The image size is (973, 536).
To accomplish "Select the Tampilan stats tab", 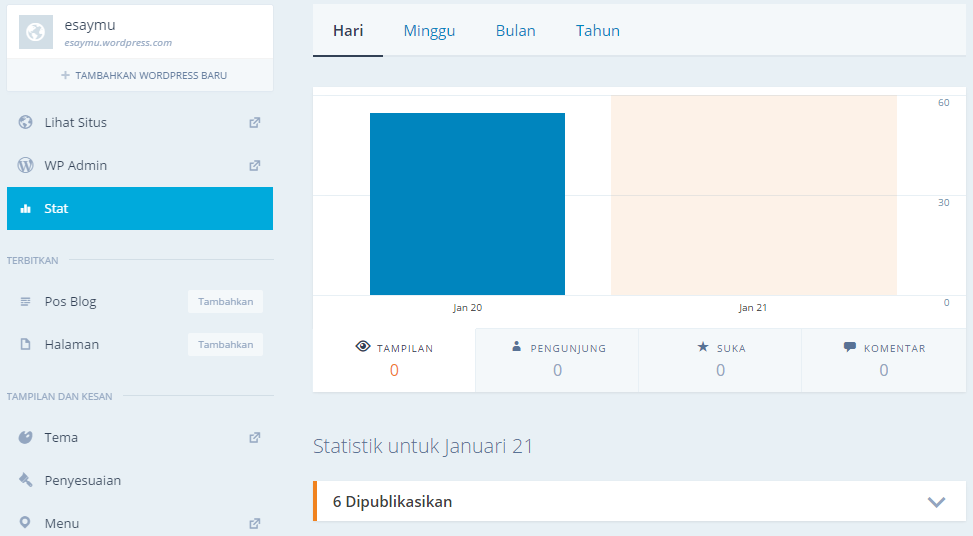I will click(394, 360).
